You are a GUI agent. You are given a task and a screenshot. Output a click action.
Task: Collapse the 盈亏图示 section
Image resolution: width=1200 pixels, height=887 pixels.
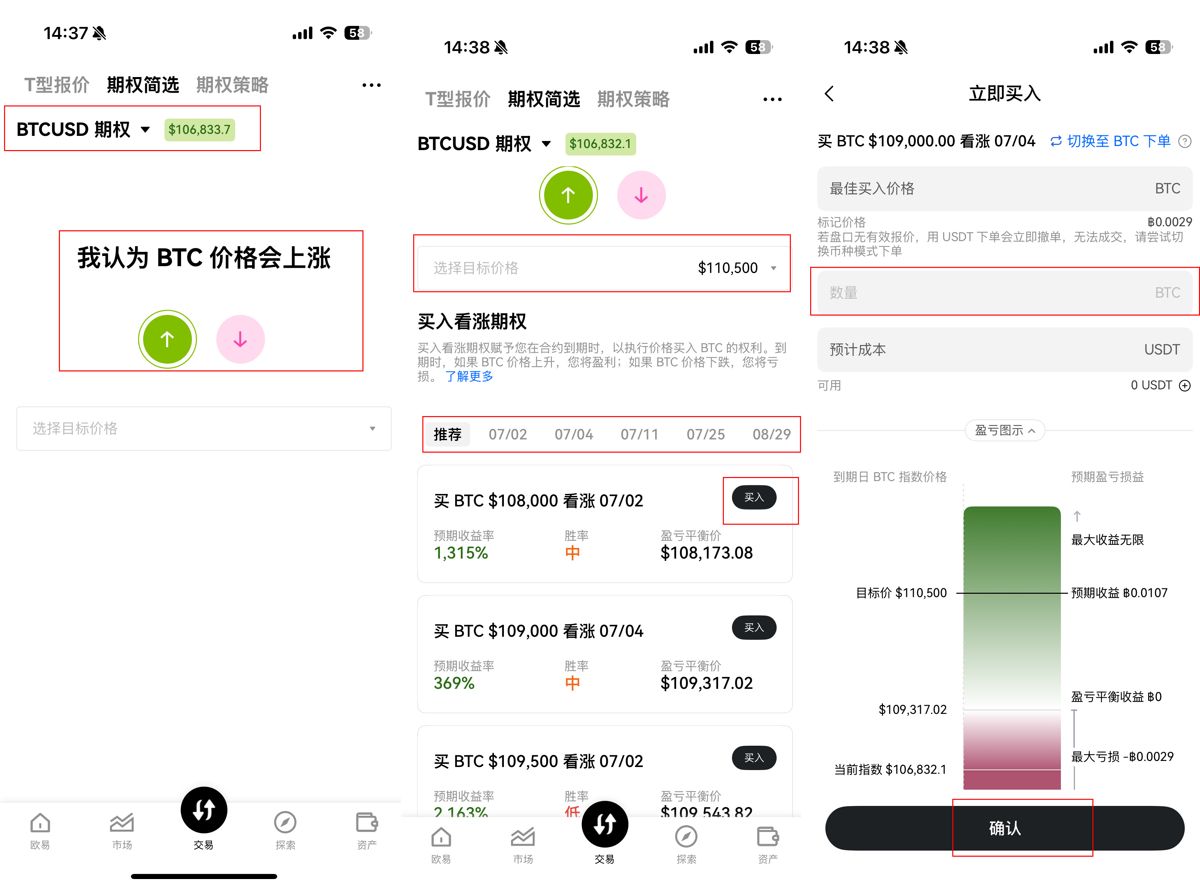pos(1005,431)
